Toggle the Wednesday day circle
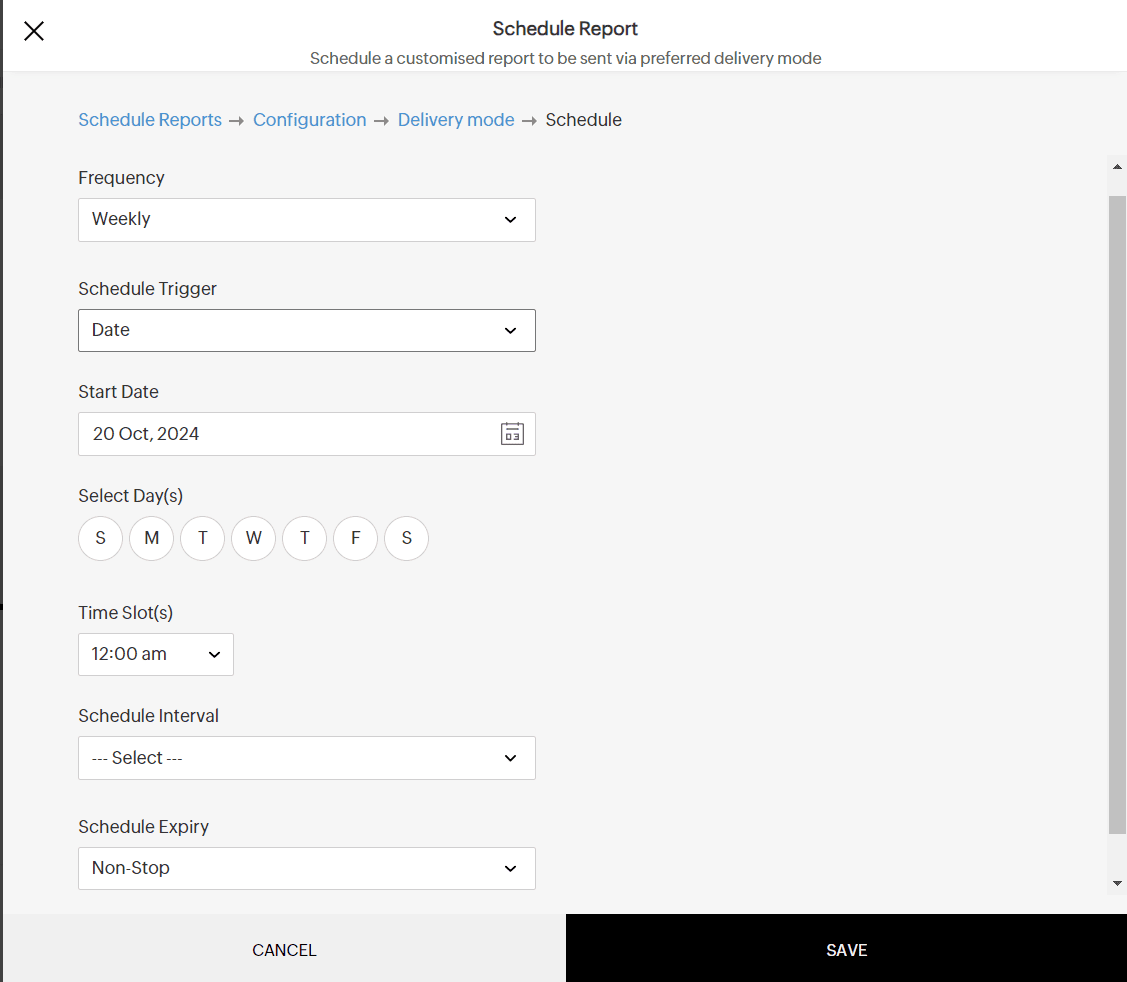This screenshot has width=1127, height=982. pyautogui.click(x=254, y=538)
